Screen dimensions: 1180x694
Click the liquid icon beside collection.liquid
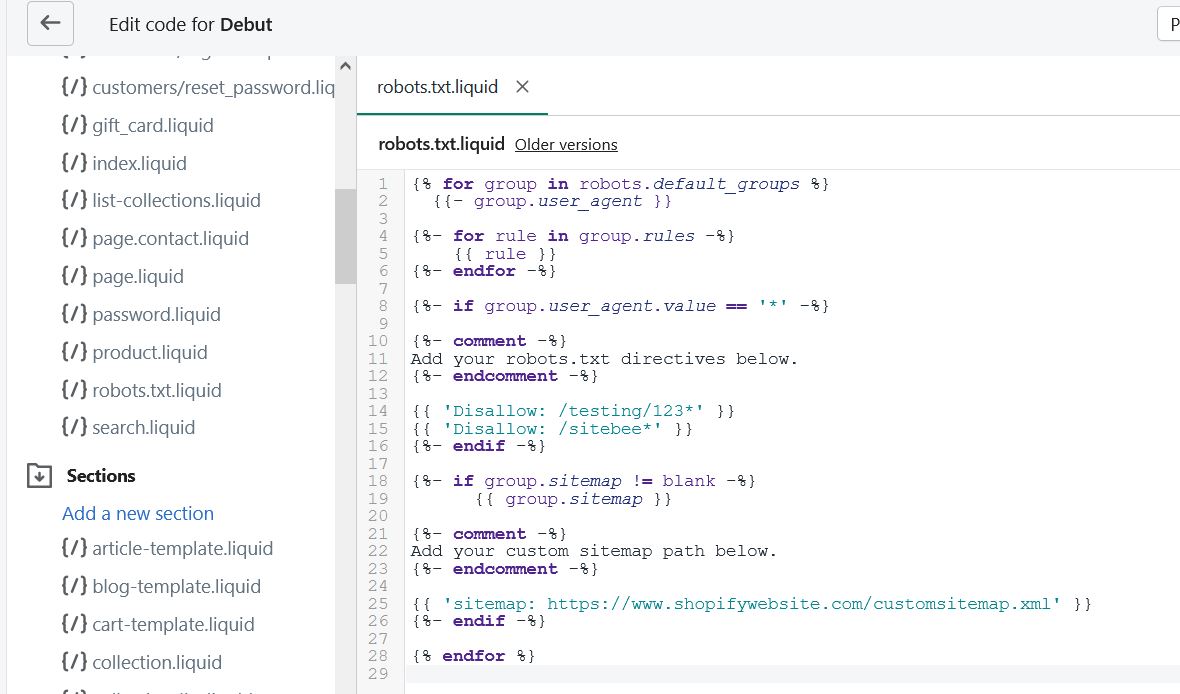pyautogui.click(x=75, y=662)
